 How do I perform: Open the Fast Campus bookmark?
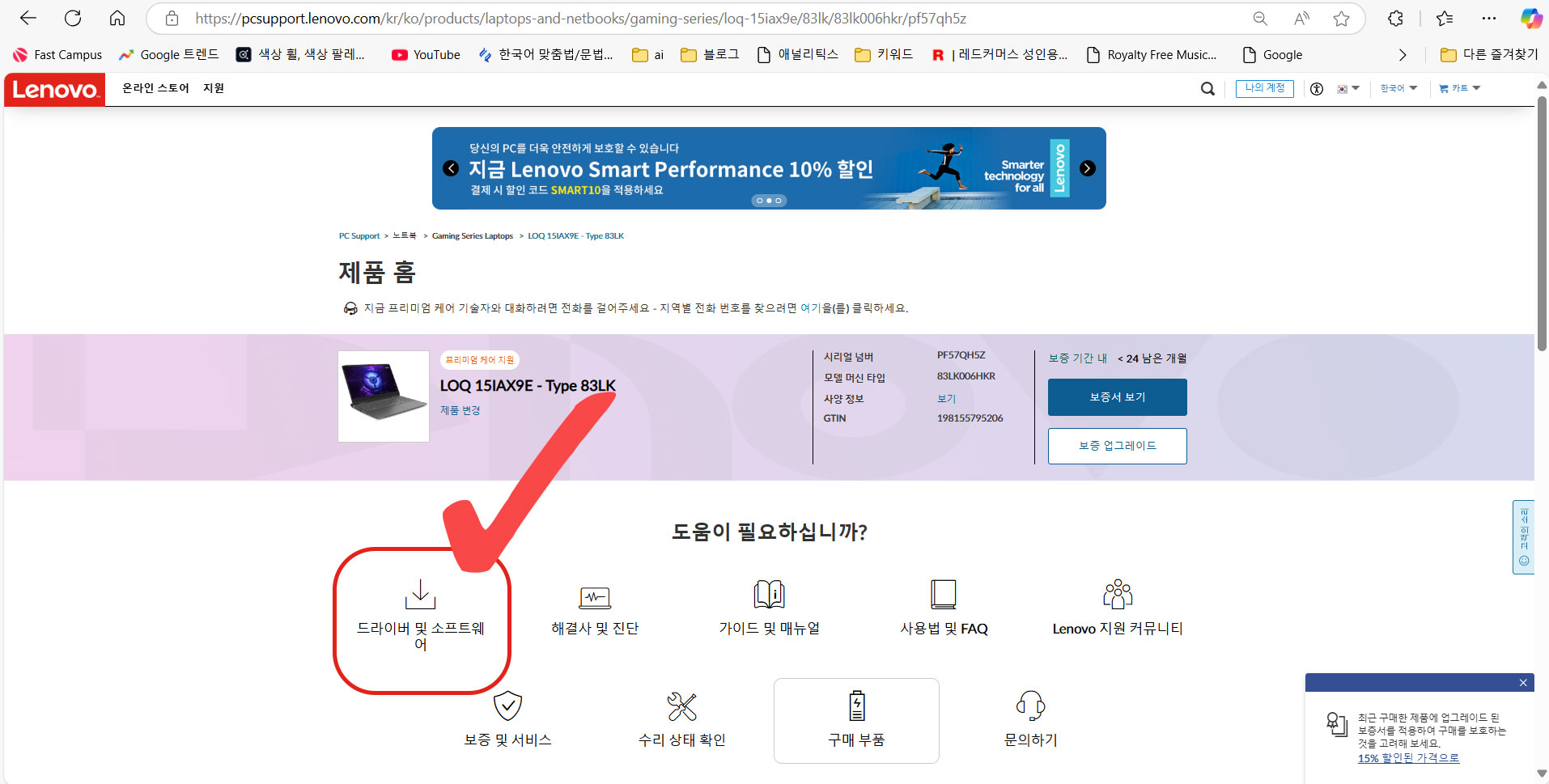click(x=57, y=55)
